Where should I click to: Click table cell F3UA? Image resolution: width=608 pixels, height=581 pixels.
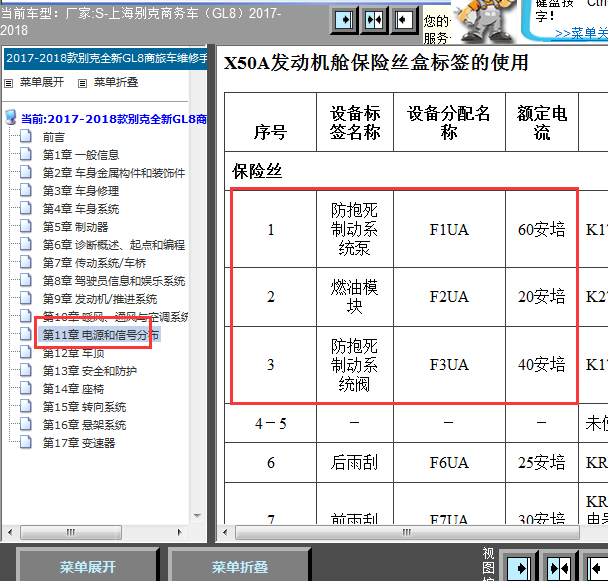[x=449, y=365]
